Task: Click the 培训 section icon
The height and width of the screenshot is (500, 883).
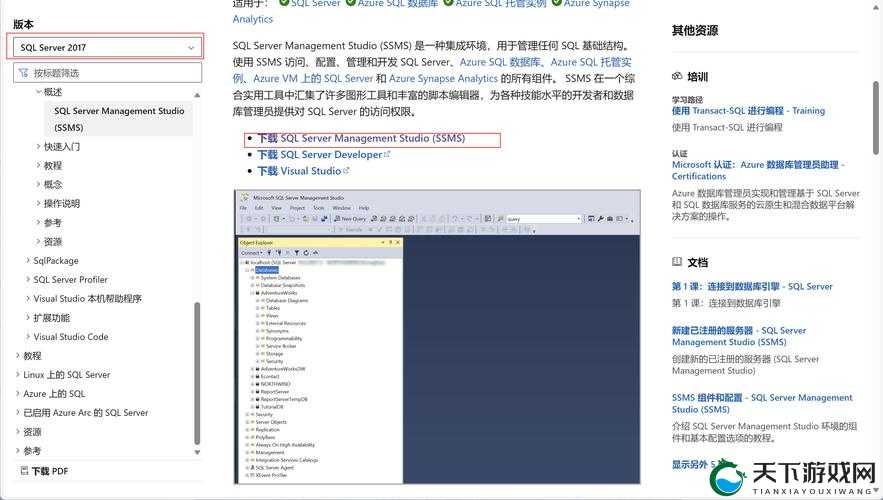Action: tap(677, 77)
